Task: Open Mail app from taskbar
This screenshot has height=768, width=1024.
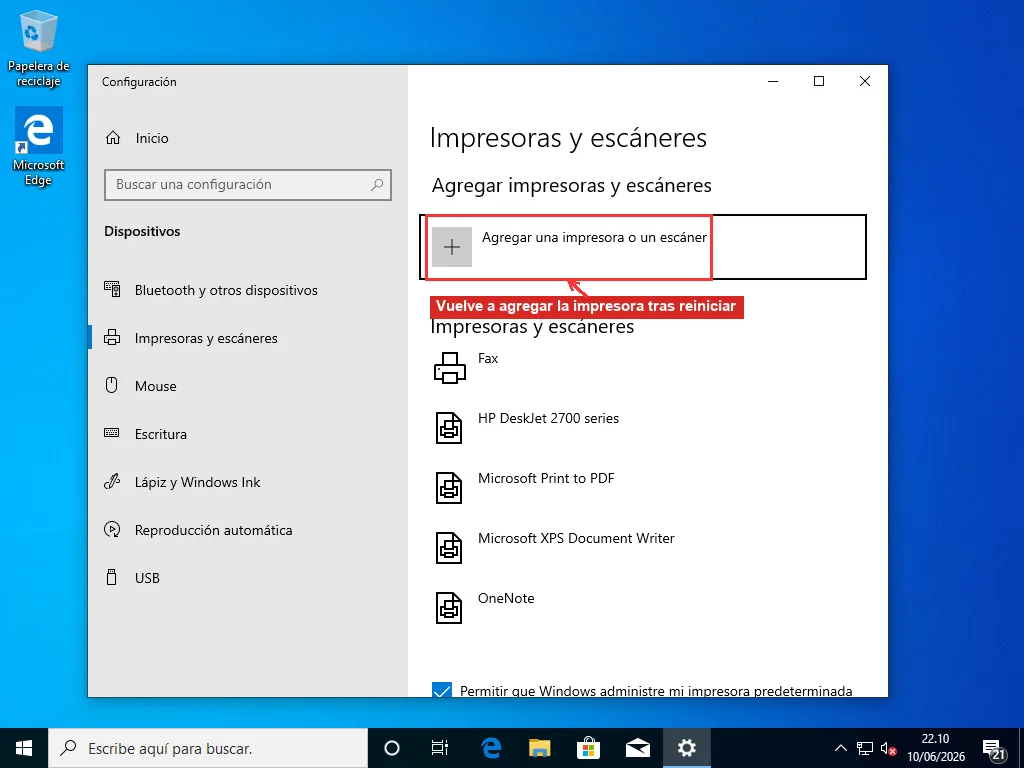Action: [x=637, y=748]
